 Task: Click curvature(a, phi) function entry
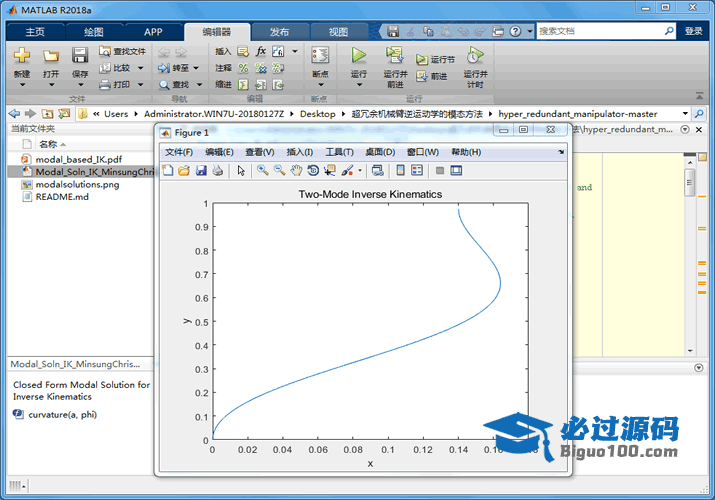click(x=62, y=414)
